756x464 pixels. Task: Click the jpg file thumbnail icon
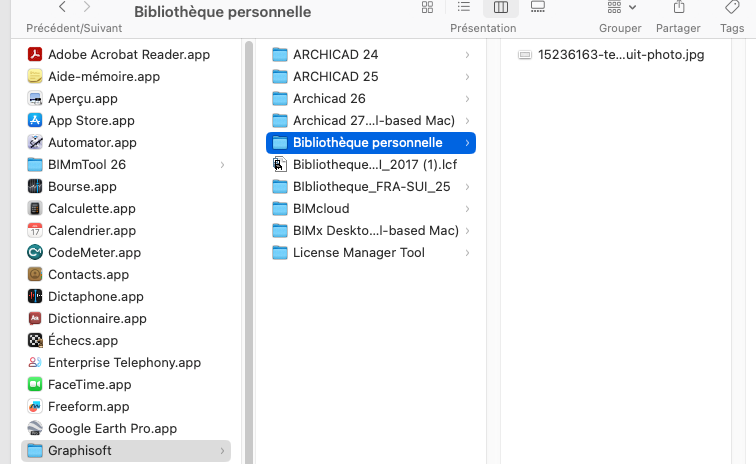point(525,55)
